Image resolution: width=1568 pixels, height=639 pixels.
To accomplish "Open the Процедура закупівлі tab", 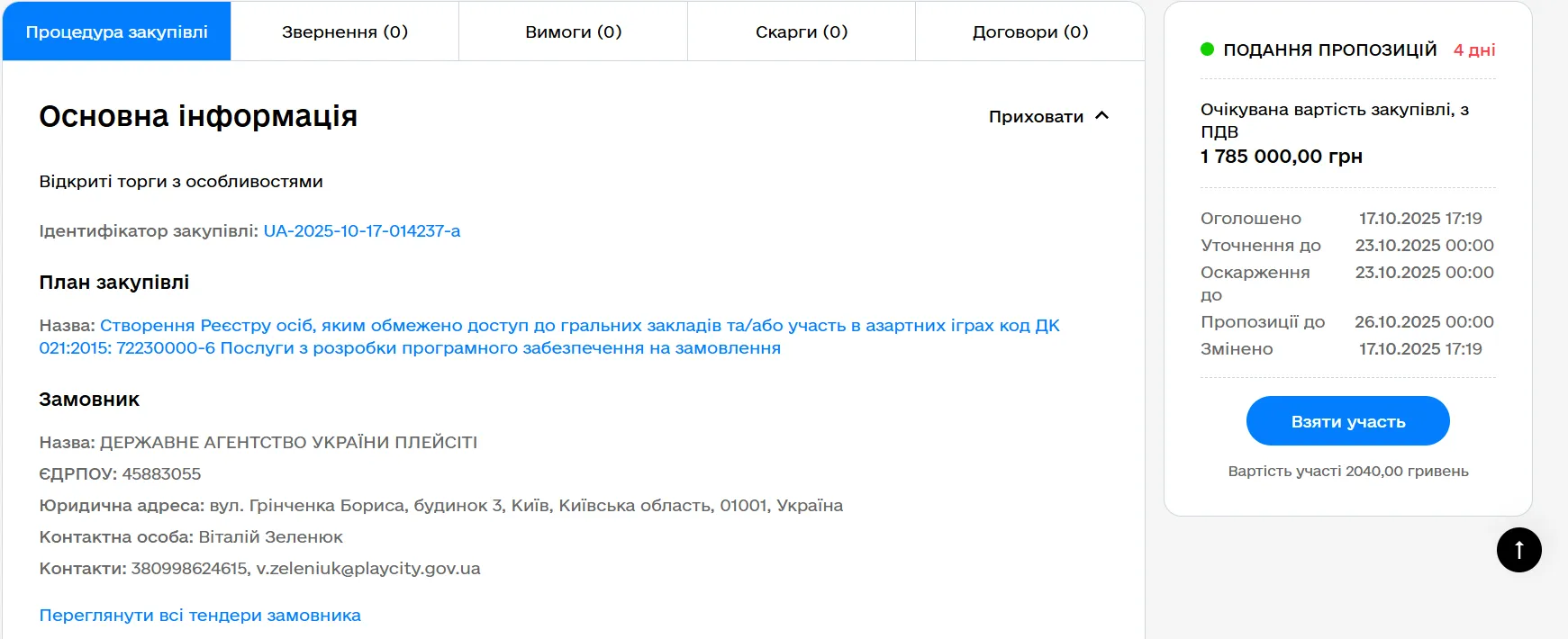I will [117, 31].
